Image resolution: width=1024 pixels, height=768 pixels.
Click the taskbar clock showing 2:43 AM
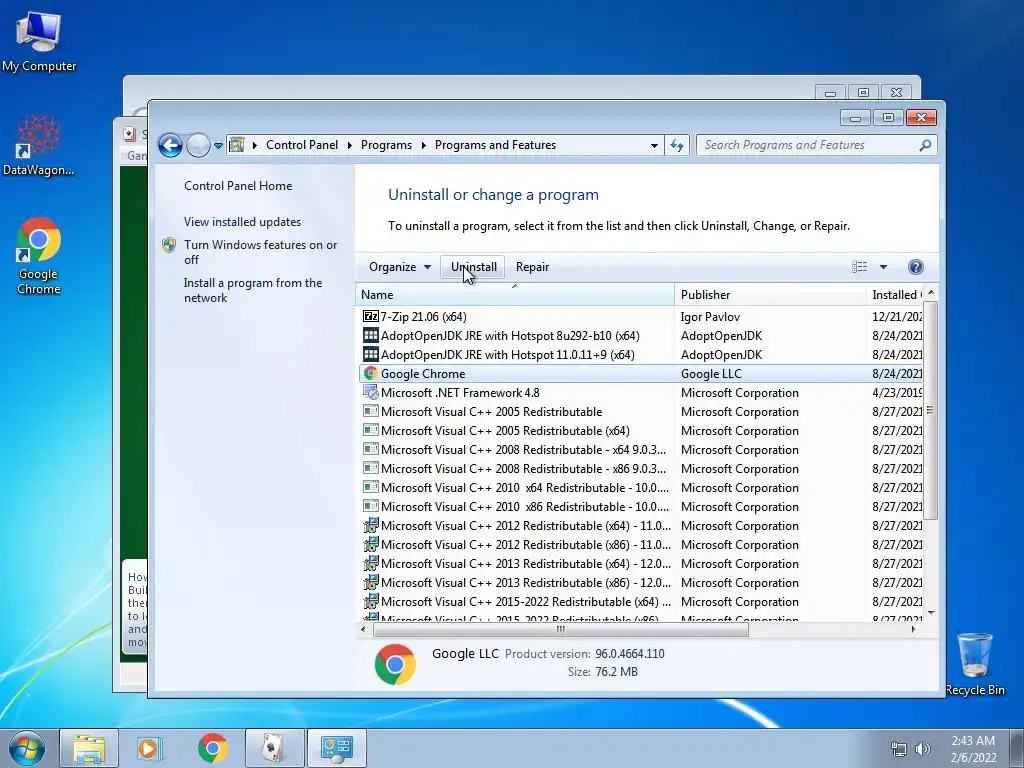[x=973, y=748]
